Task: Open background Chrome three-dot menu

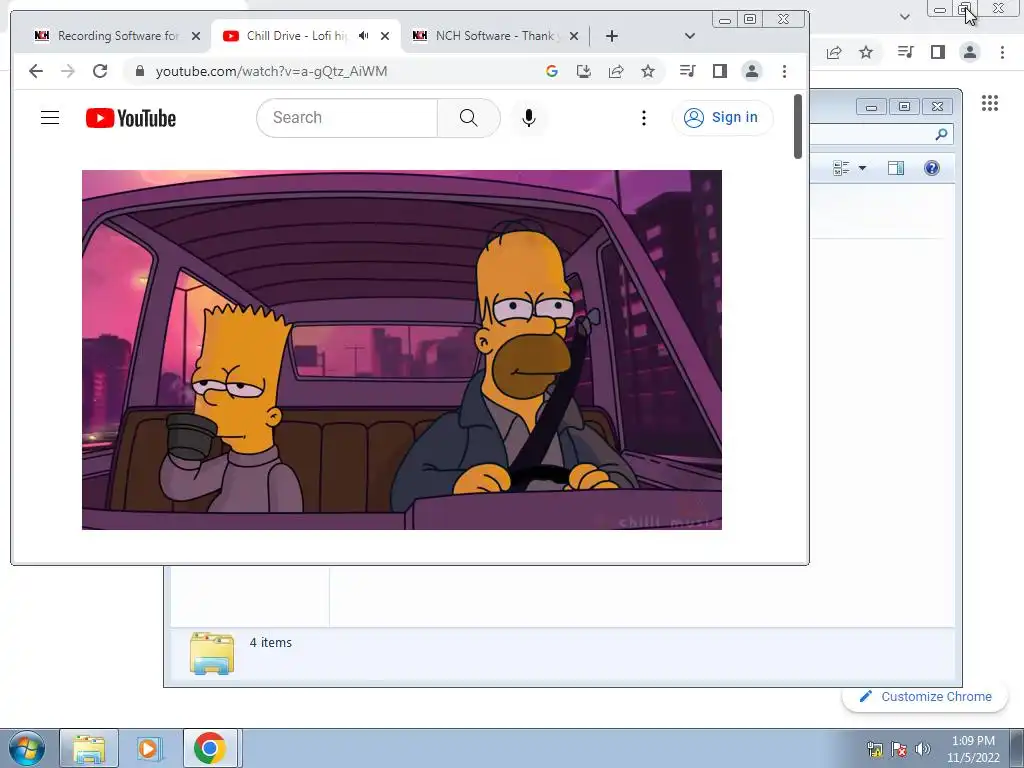Action: point(1002,52)
